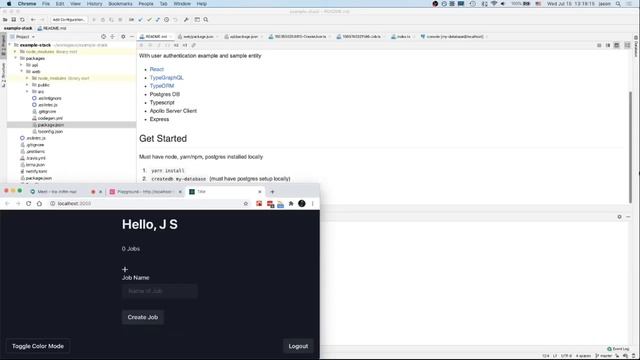Click the lower panel gear settings icon
The image size is (640, 360).
620,217
